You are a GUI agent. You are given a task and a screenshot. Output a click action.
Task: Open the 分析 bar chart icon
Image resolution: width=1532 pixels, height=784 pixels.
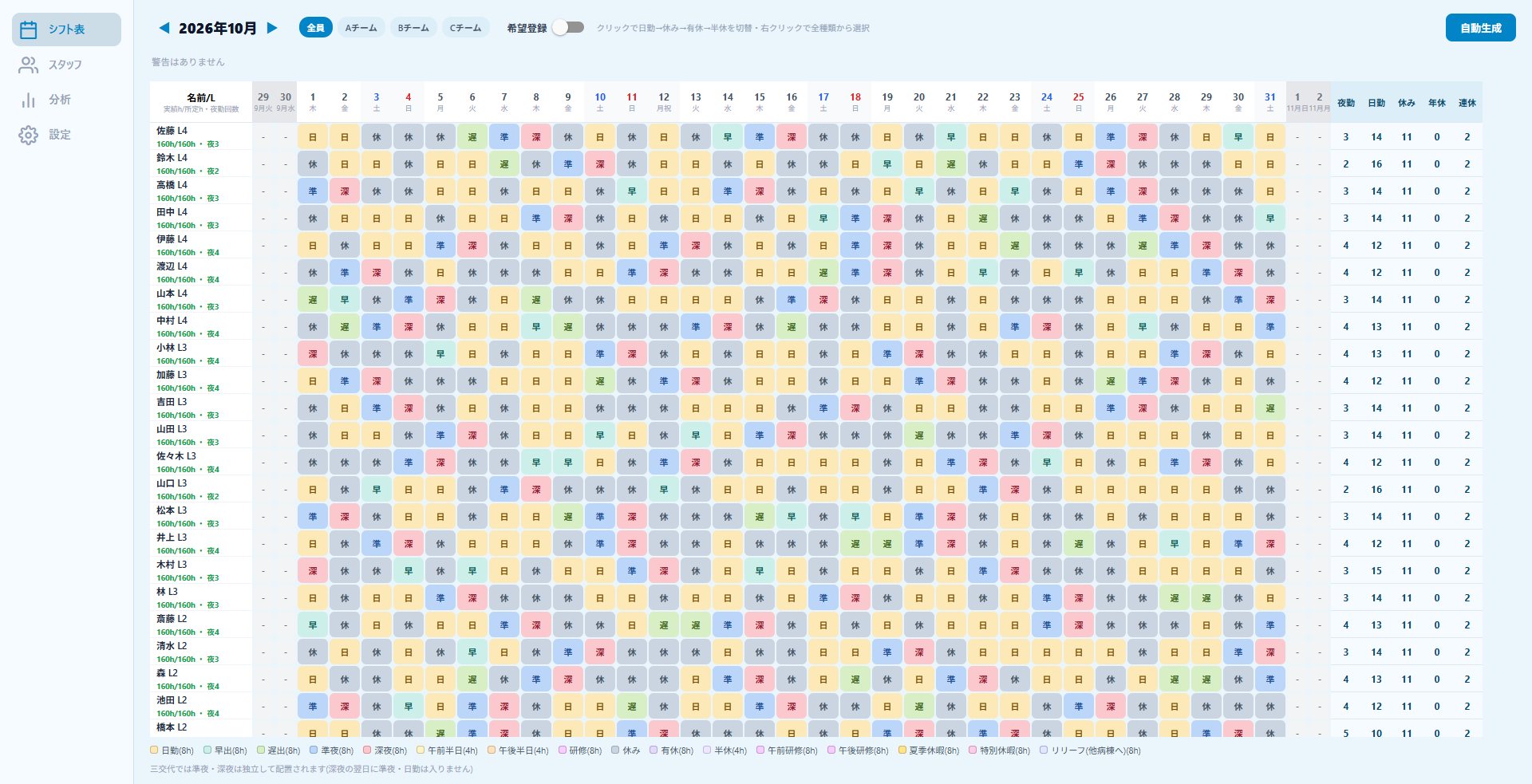(29, 100)
